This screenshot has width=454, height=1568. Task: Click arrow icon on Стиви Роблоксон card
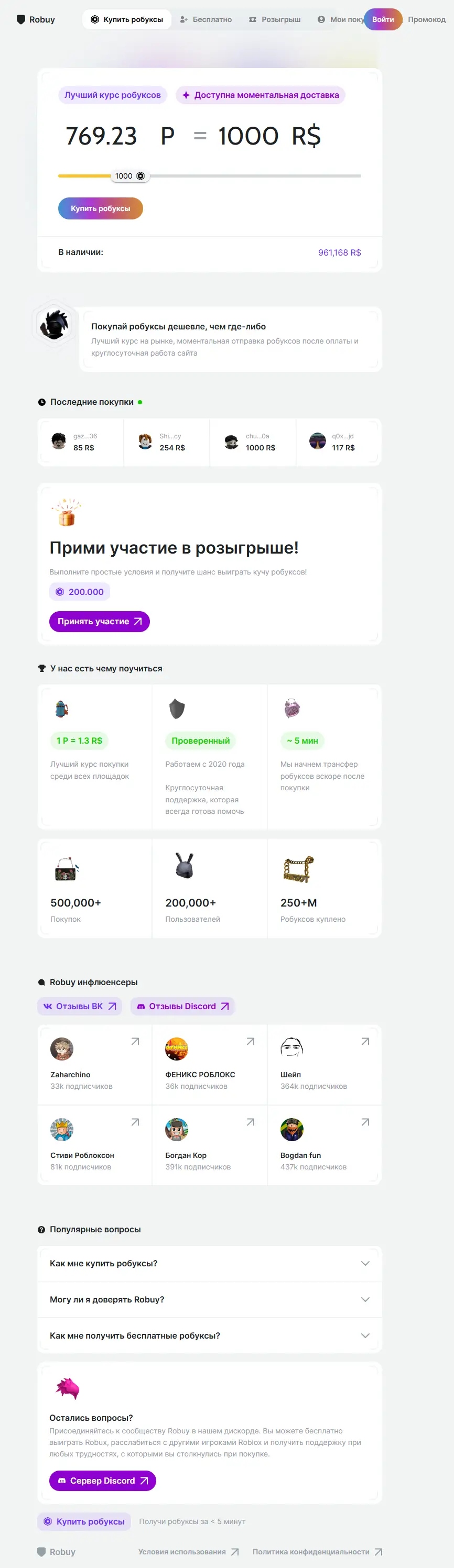(x=135, y=1122)
